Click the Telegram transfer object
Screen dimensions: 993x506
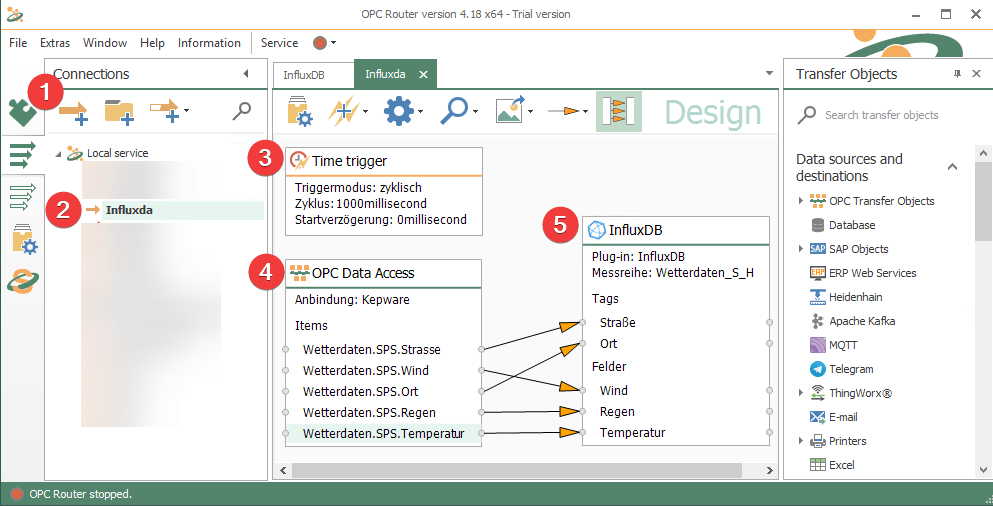point(850,369)
